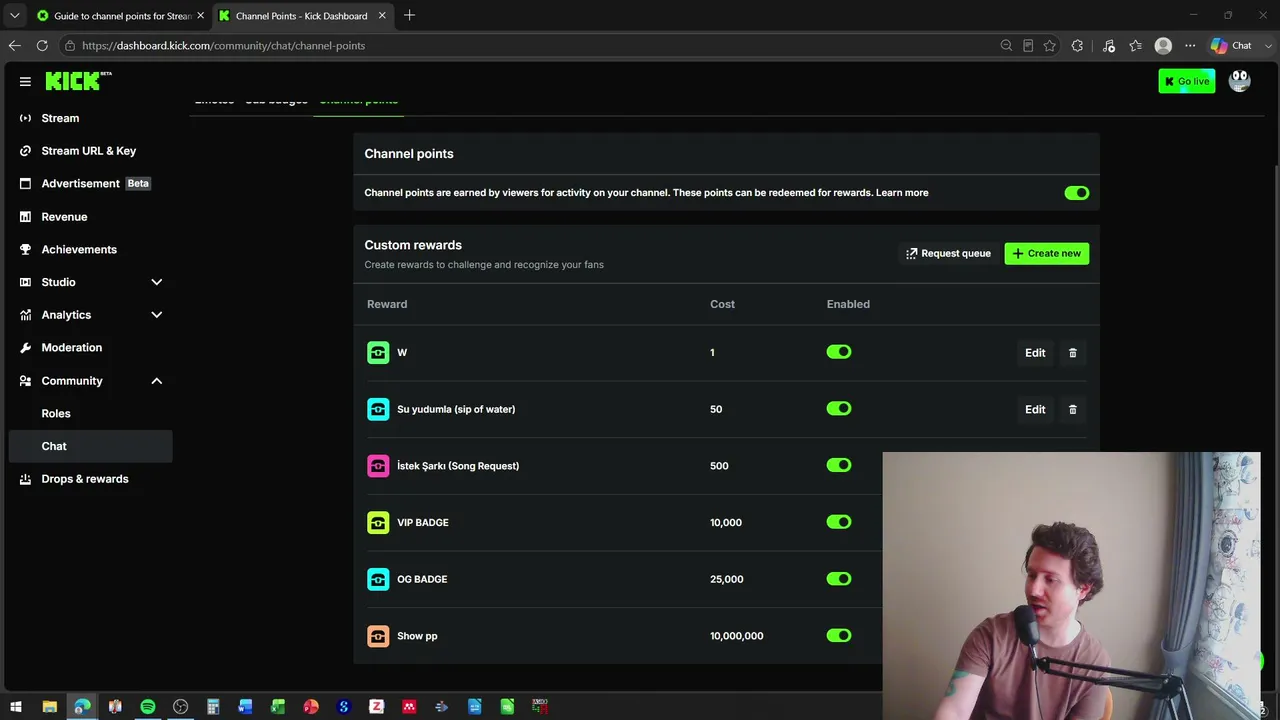Open the user profile avatar menu
Viewport: 1280px width, 720px height.
pyautogui.click(x=1240, y=81)
